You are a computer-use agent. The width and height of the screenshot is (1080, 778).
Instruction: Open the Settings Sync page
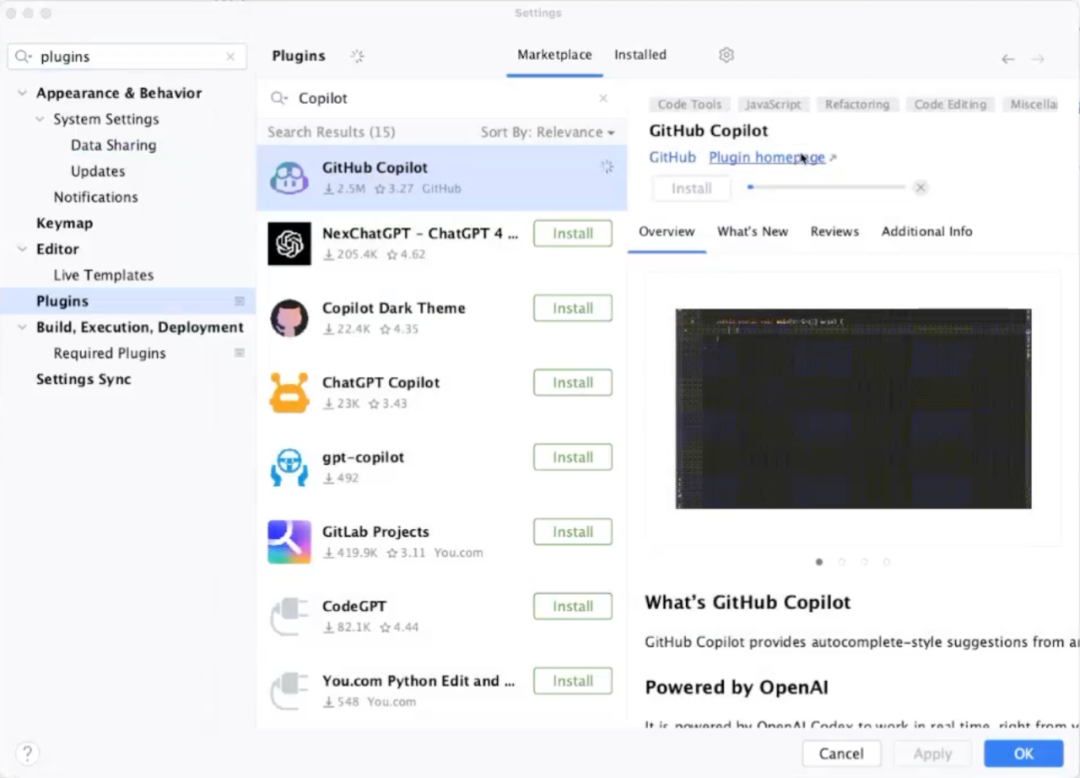point(83,379)
